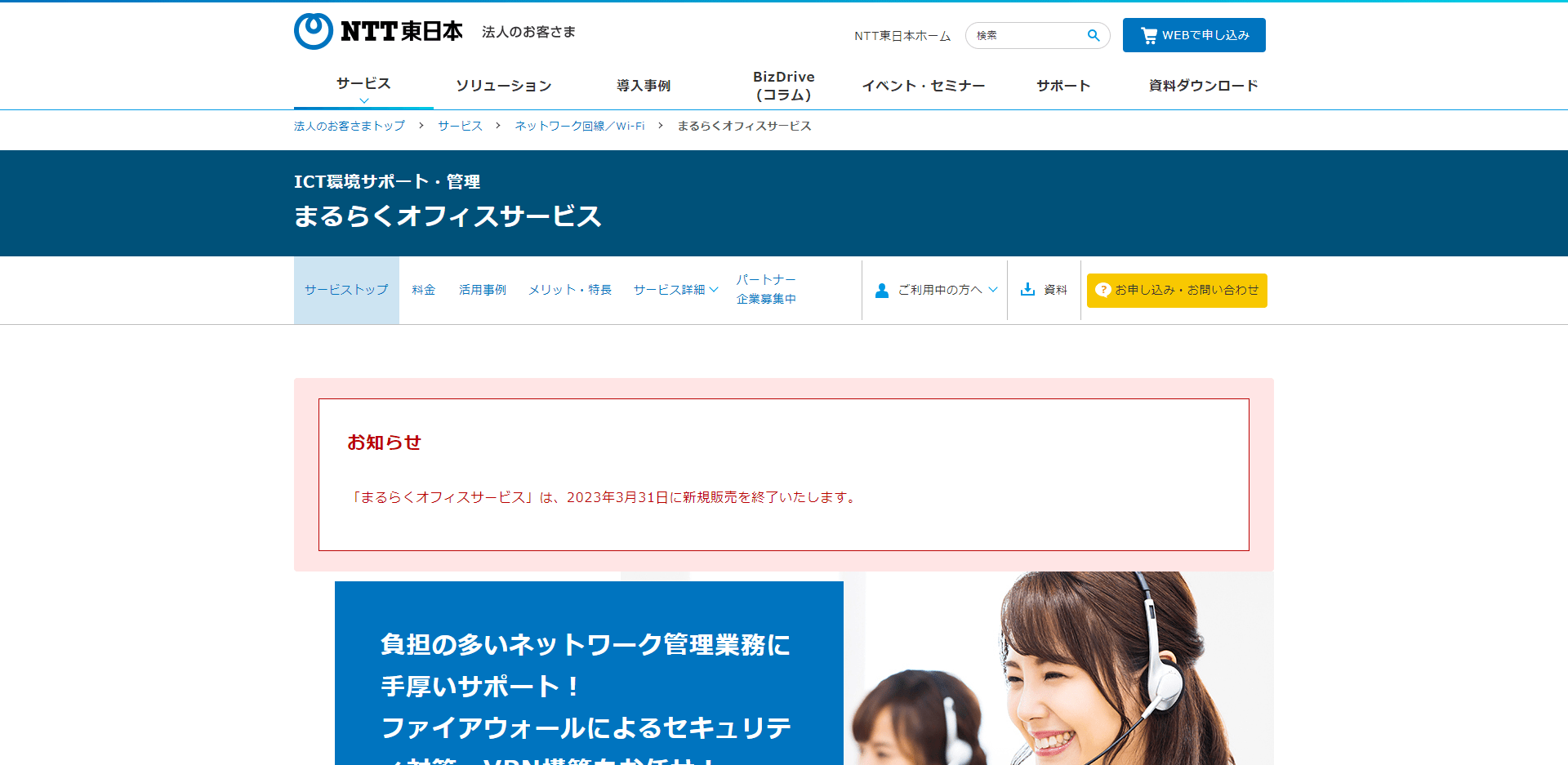Click the 法人のお客さま header text
The height and width of the screenshot is (765, 1568).
tap(528, 32)
